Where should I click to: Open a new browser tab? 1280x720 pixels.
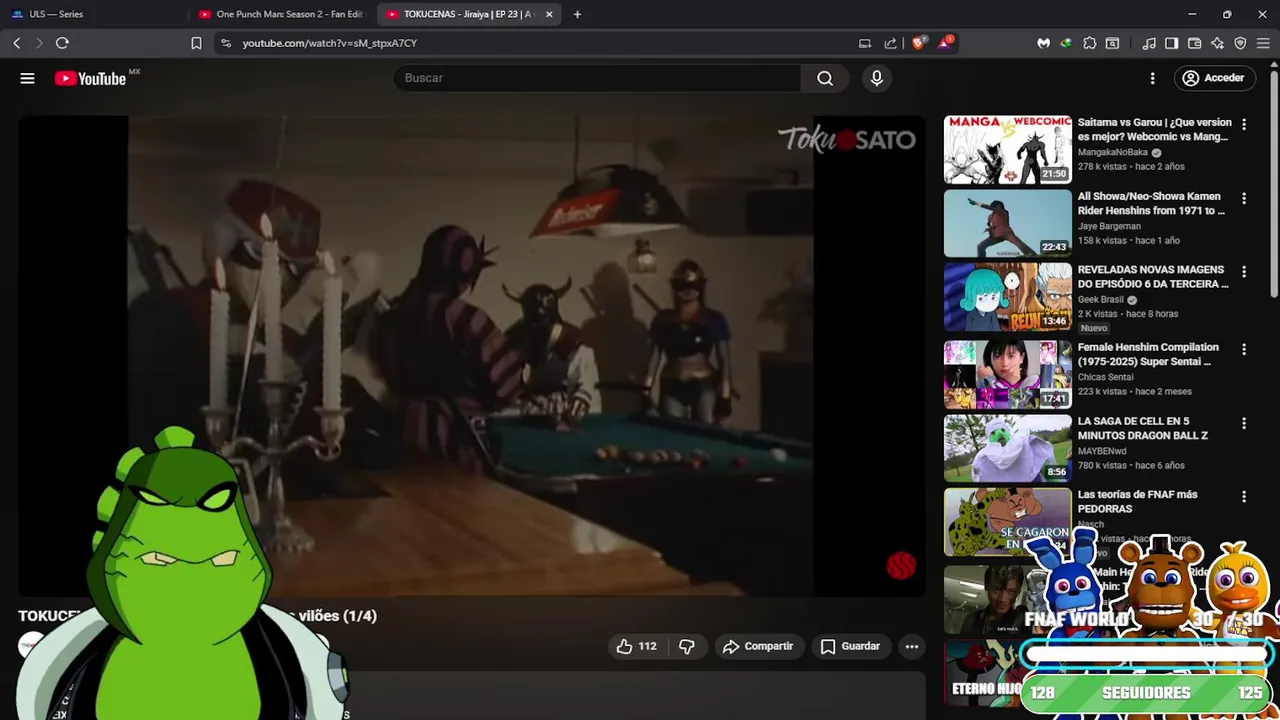point(577,14)
